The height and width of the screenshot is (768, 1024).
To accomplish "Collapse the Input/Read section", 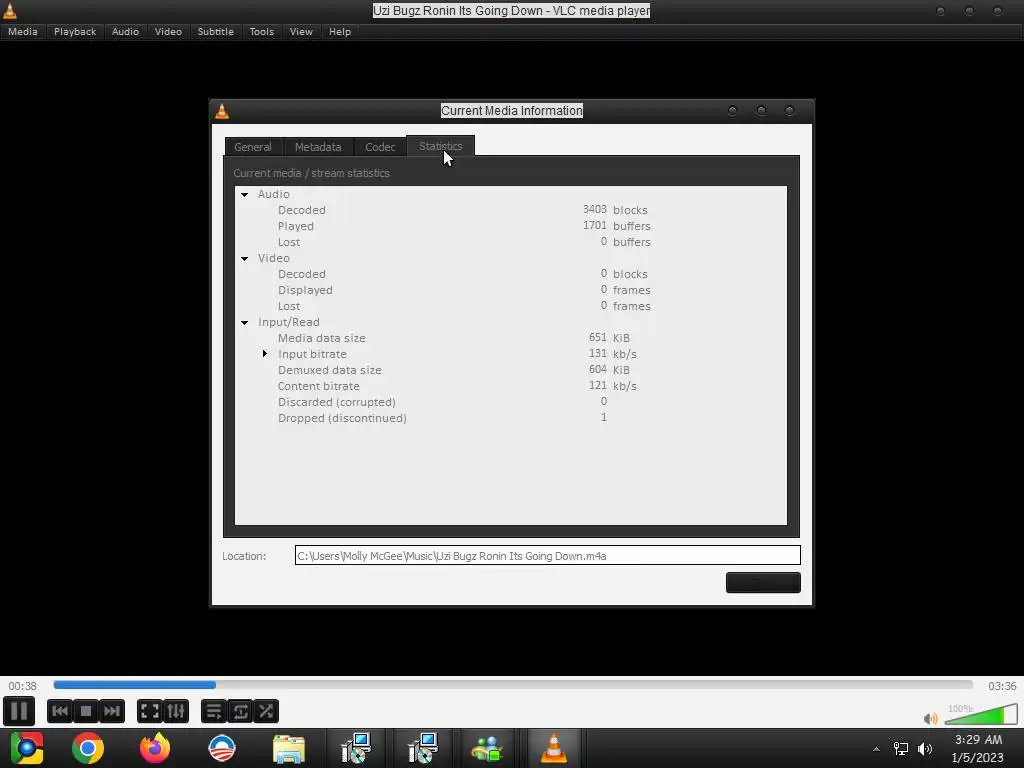I will pos(245,323).
